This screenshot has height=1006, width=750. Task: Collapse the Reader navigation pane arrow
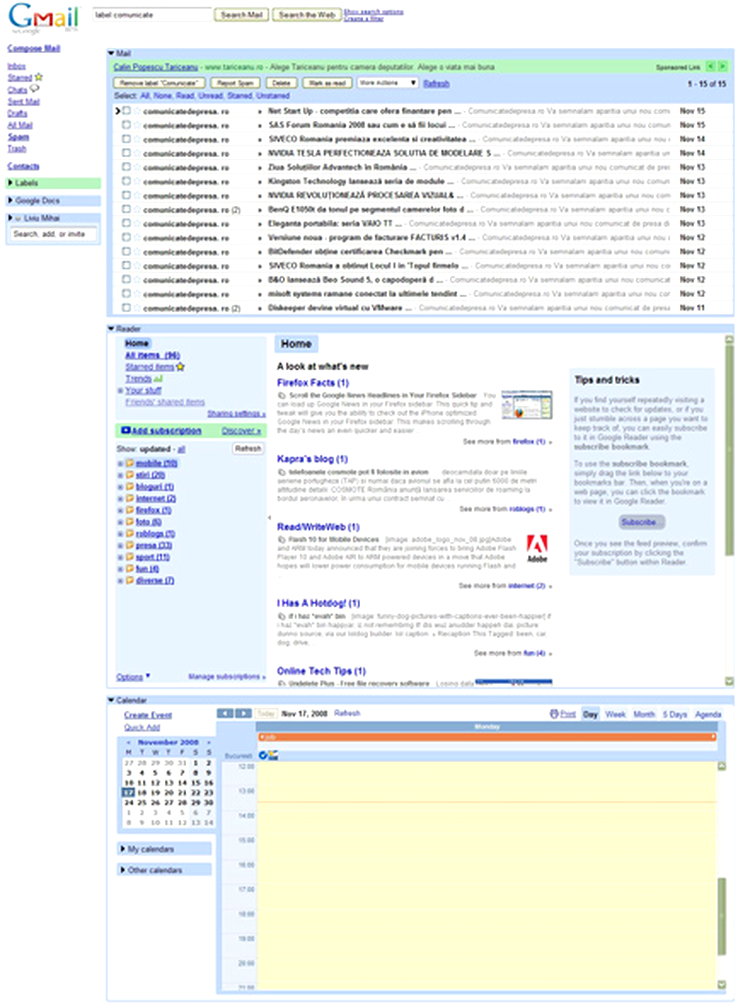click(x=269, y=517)
